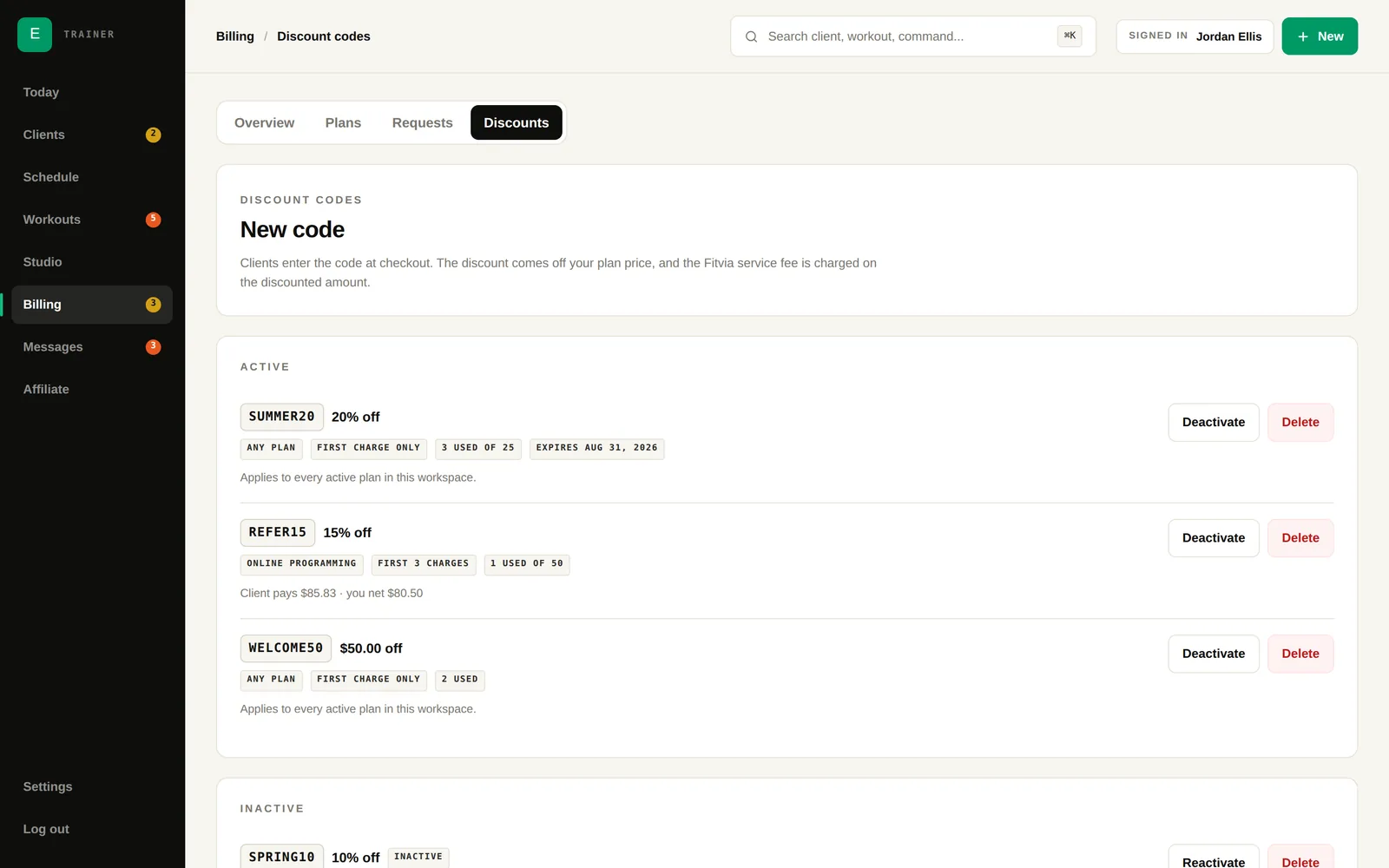This screenshot has height=868, width=1389.
Task: Click the SPRING10 code chip
Action: pos(282,857)
